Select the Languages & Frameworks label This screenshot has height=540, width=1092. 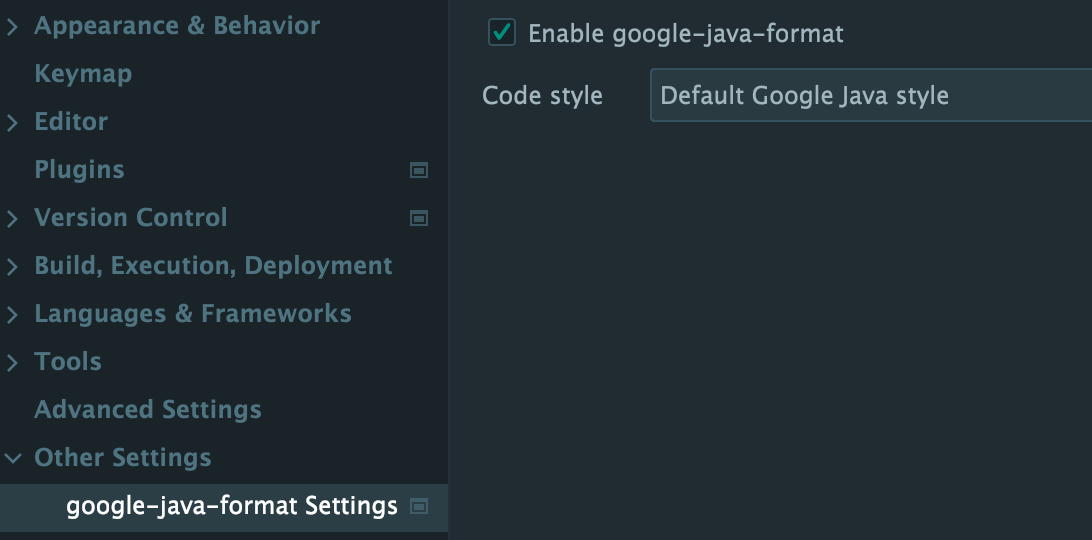pos(193,314)
